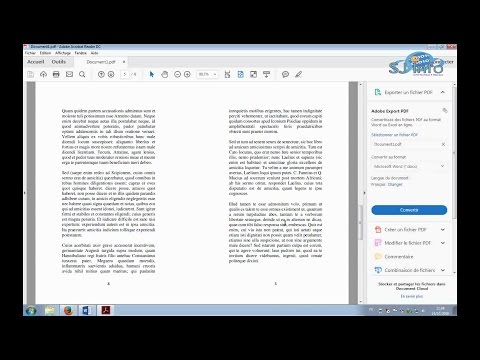Click the fit full page icon
Viewport: 480px width, 360px height.
click(240, 74)
